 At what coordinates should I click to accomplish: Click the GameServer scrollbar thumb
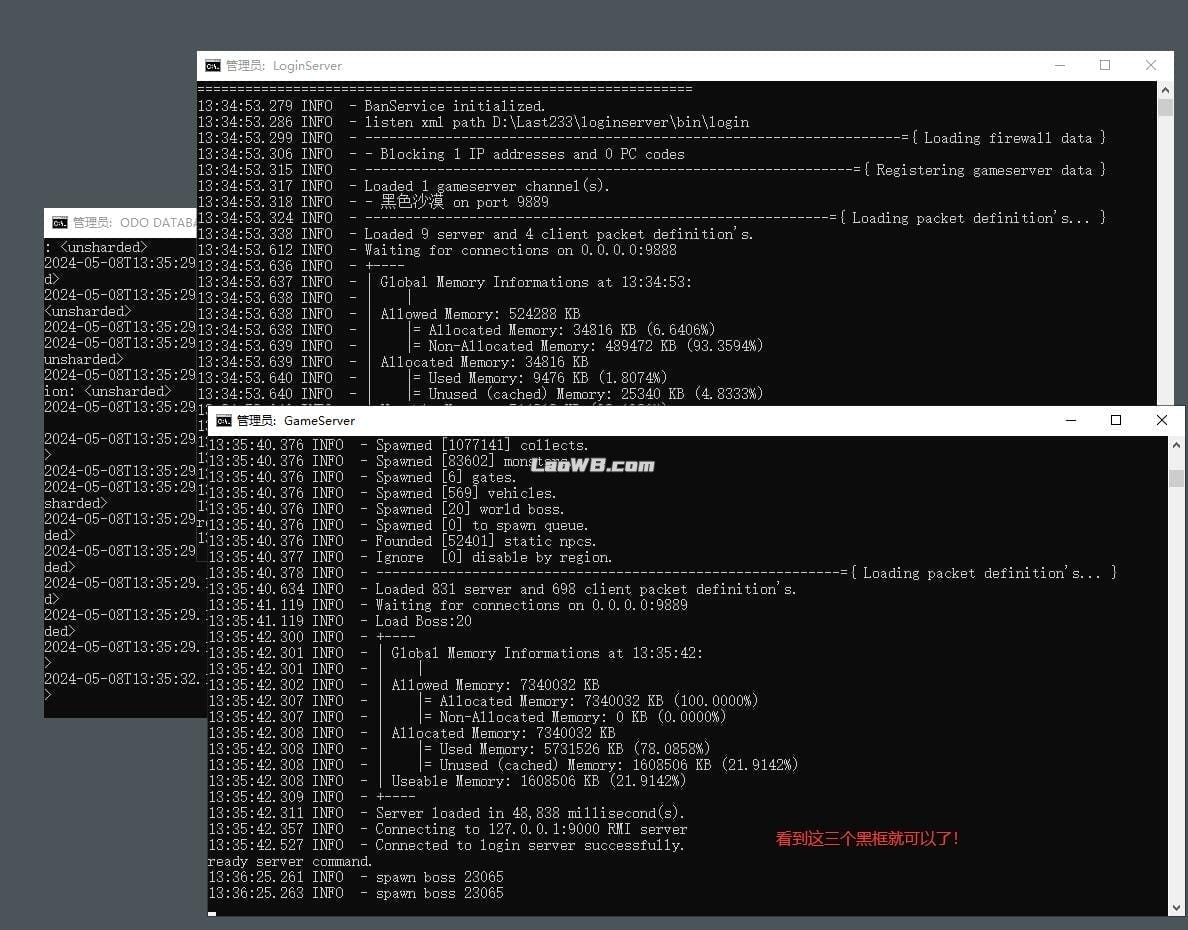(x=1176, y=478)
